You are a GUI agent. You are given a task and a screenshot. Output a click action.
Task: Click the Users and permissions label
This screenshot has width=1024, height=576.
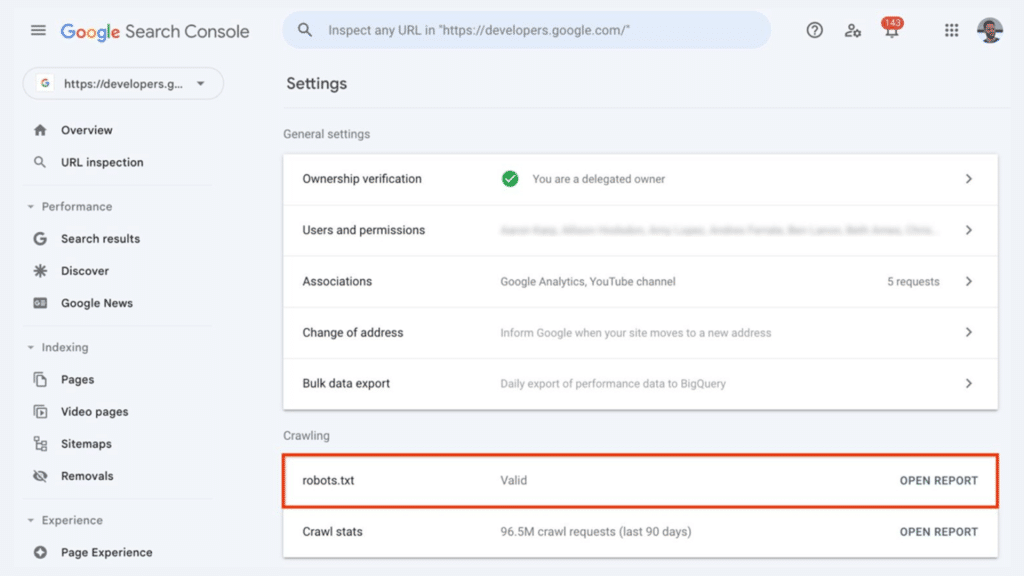pyautogui.click(x=363, y=230)
